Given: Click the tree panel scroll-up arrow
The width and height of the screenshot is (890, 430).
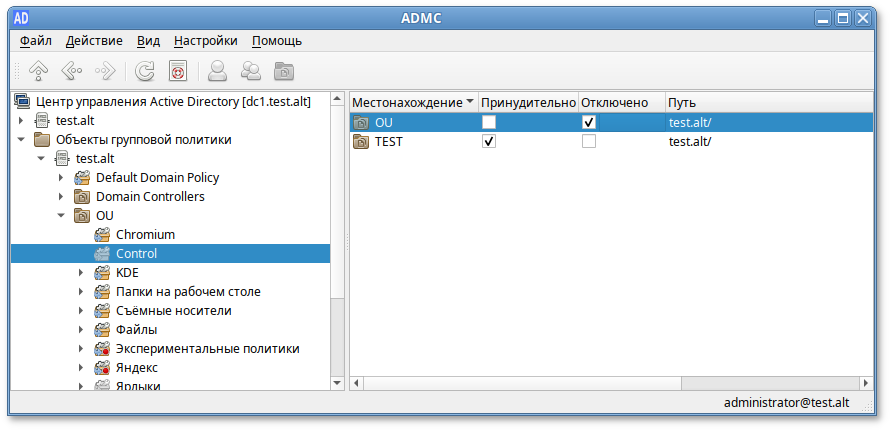Looking at the screenshot, I should (338, 99).
